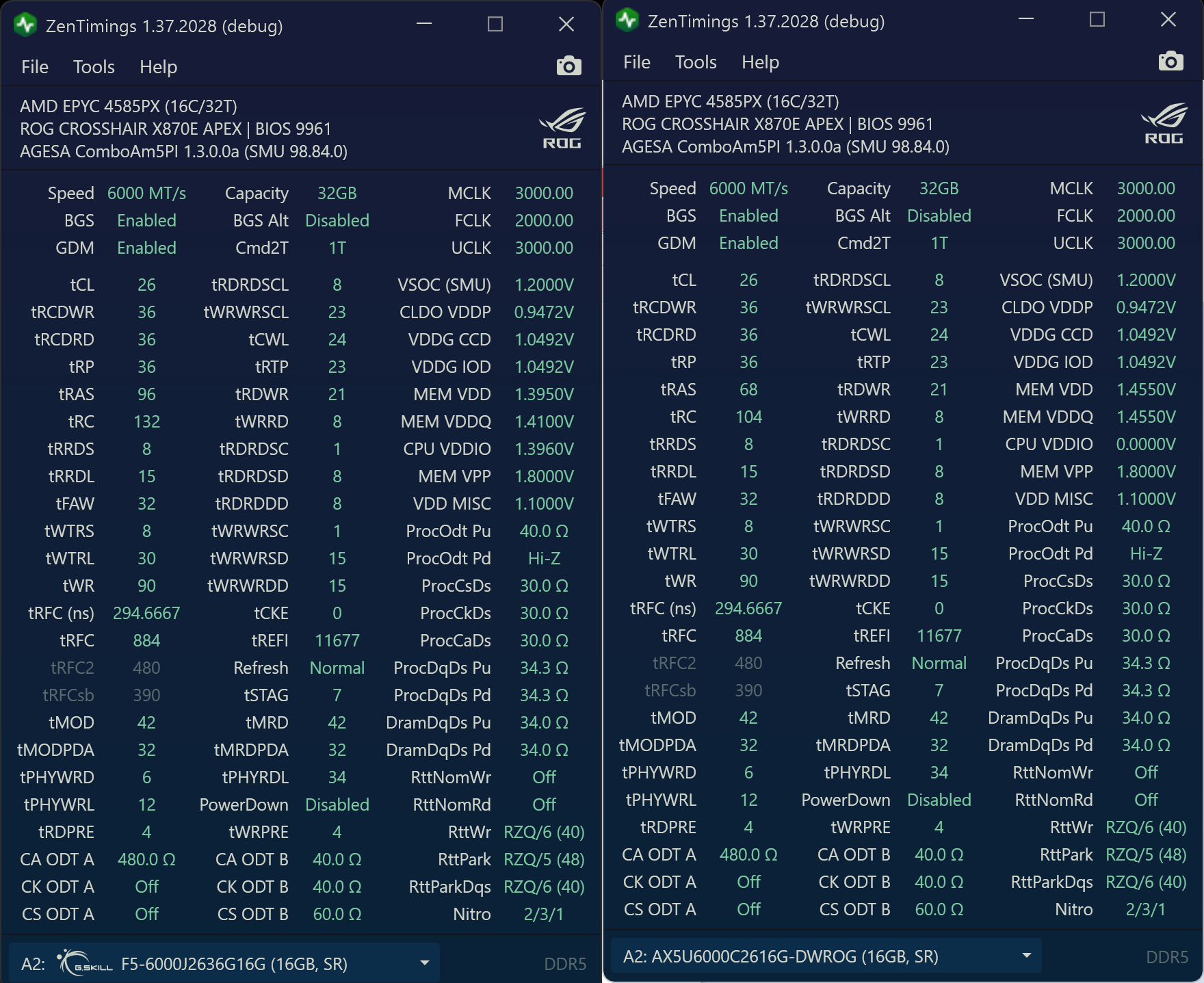Image resolution: width=1204 pixels, height=983 pixels.
Task: Click BGS Alt Disabled value in right window
Action: pos(939,216)
